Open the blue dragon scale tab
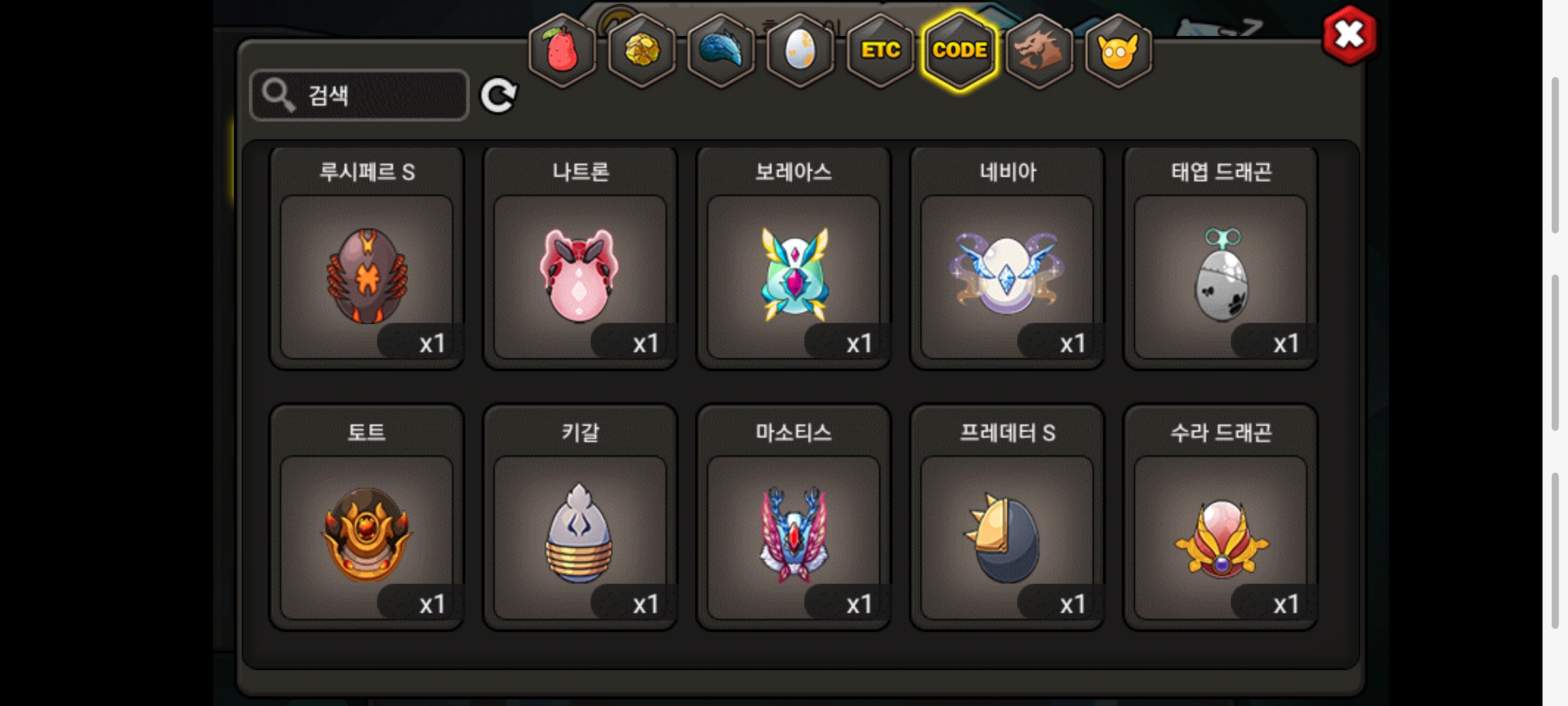 click(721, 50)
